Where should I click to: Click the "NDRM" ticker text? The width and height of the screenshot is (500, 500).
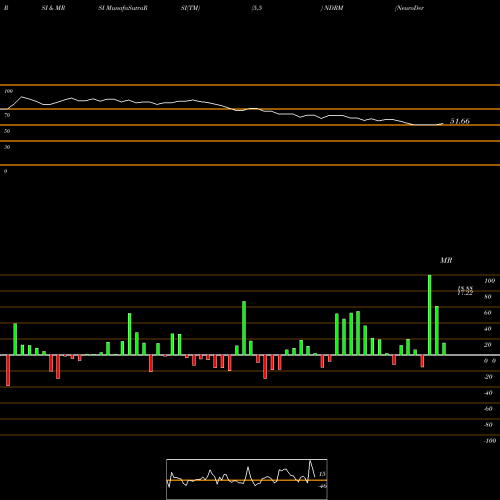(333, 8)
